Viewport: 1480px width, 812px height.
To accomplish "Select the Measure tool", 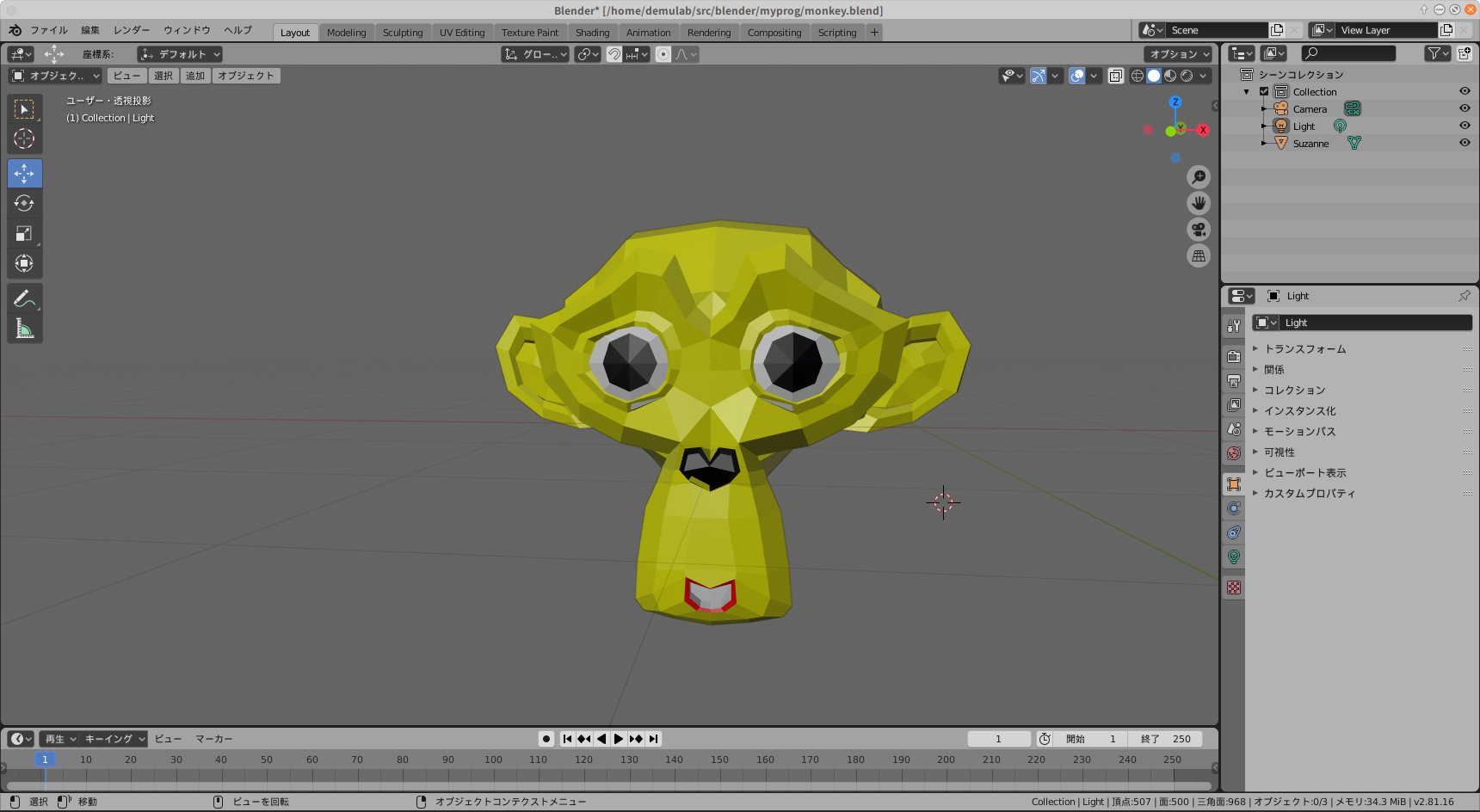I will [x=24, y=328].
